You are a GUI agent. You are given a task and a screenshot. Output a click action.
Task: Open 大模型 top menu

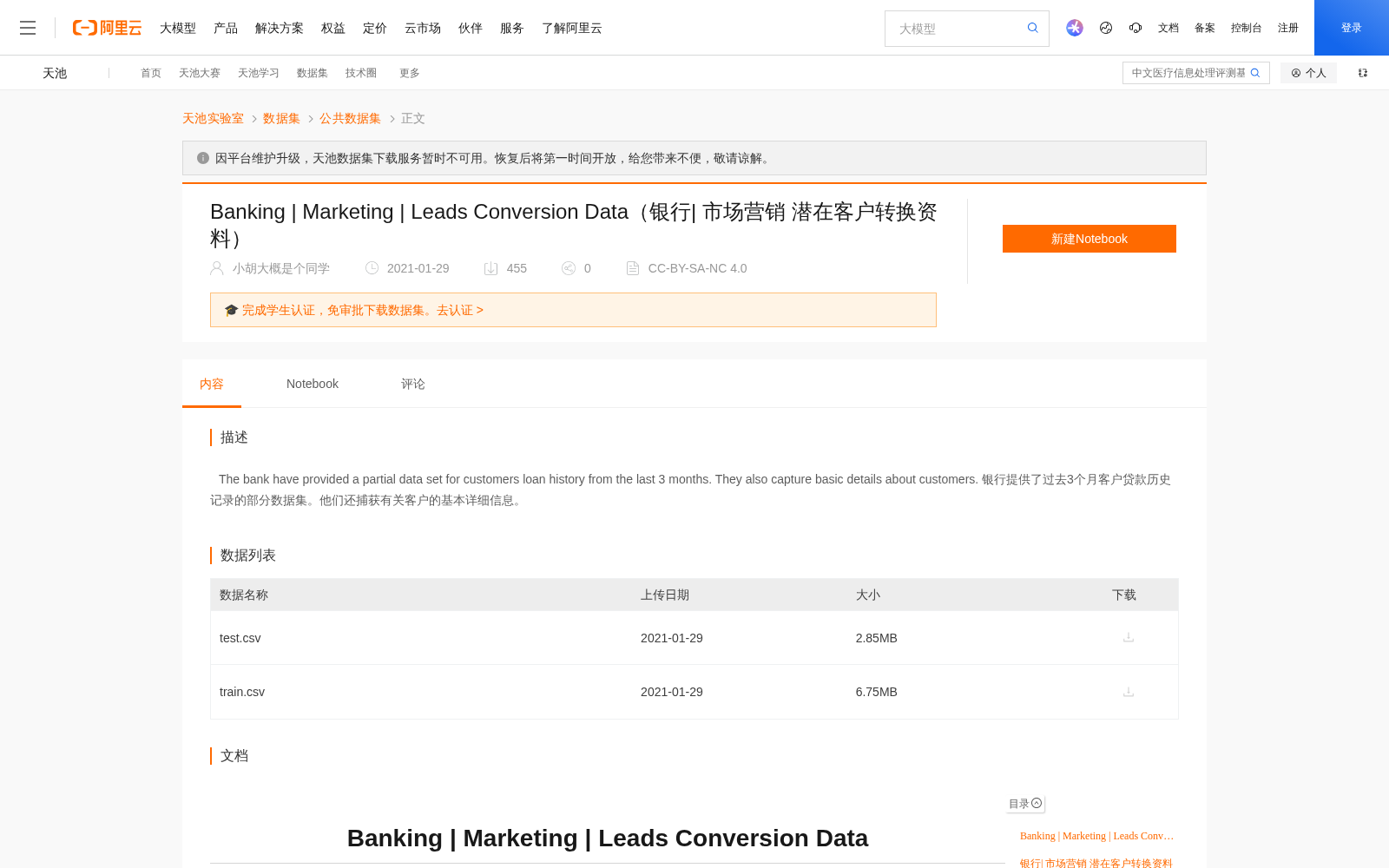click(x=178, y=28)
